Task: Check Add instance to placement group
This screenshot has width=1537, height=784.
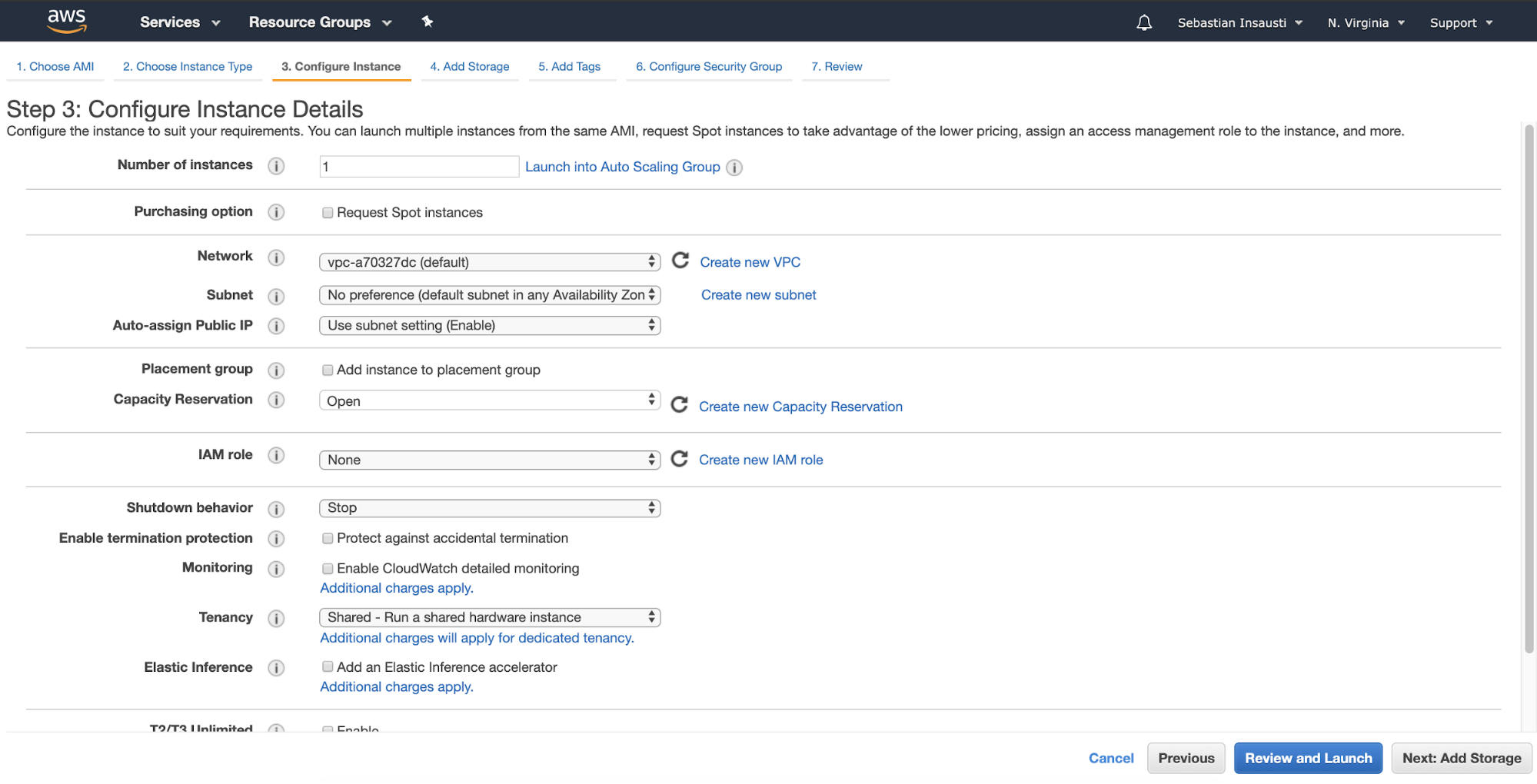Action: pos(328,370)
